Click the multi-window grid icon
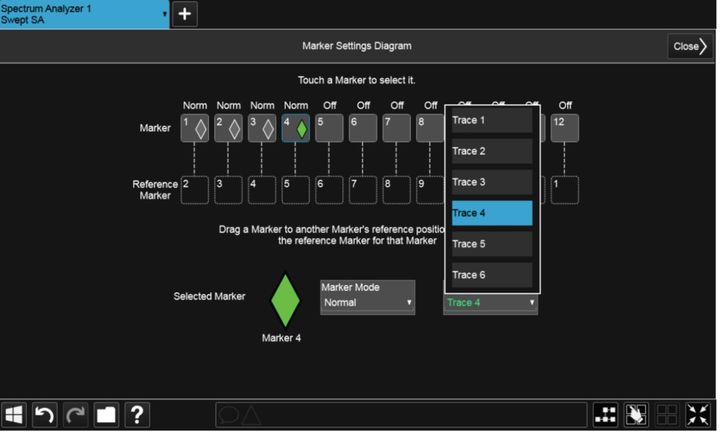Image resolution: width=720 pixels, height=432 pixels. coord(667,415)
